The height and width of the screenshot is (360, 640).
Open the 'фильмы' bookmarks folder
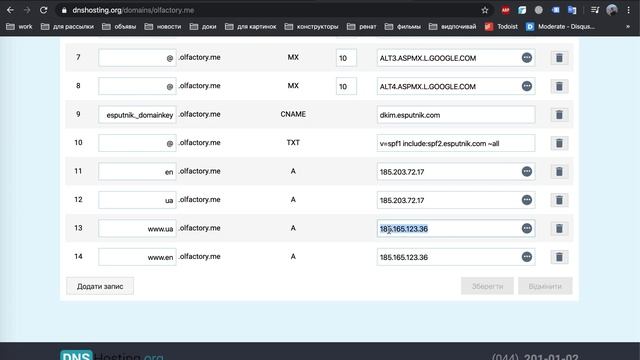402,27
